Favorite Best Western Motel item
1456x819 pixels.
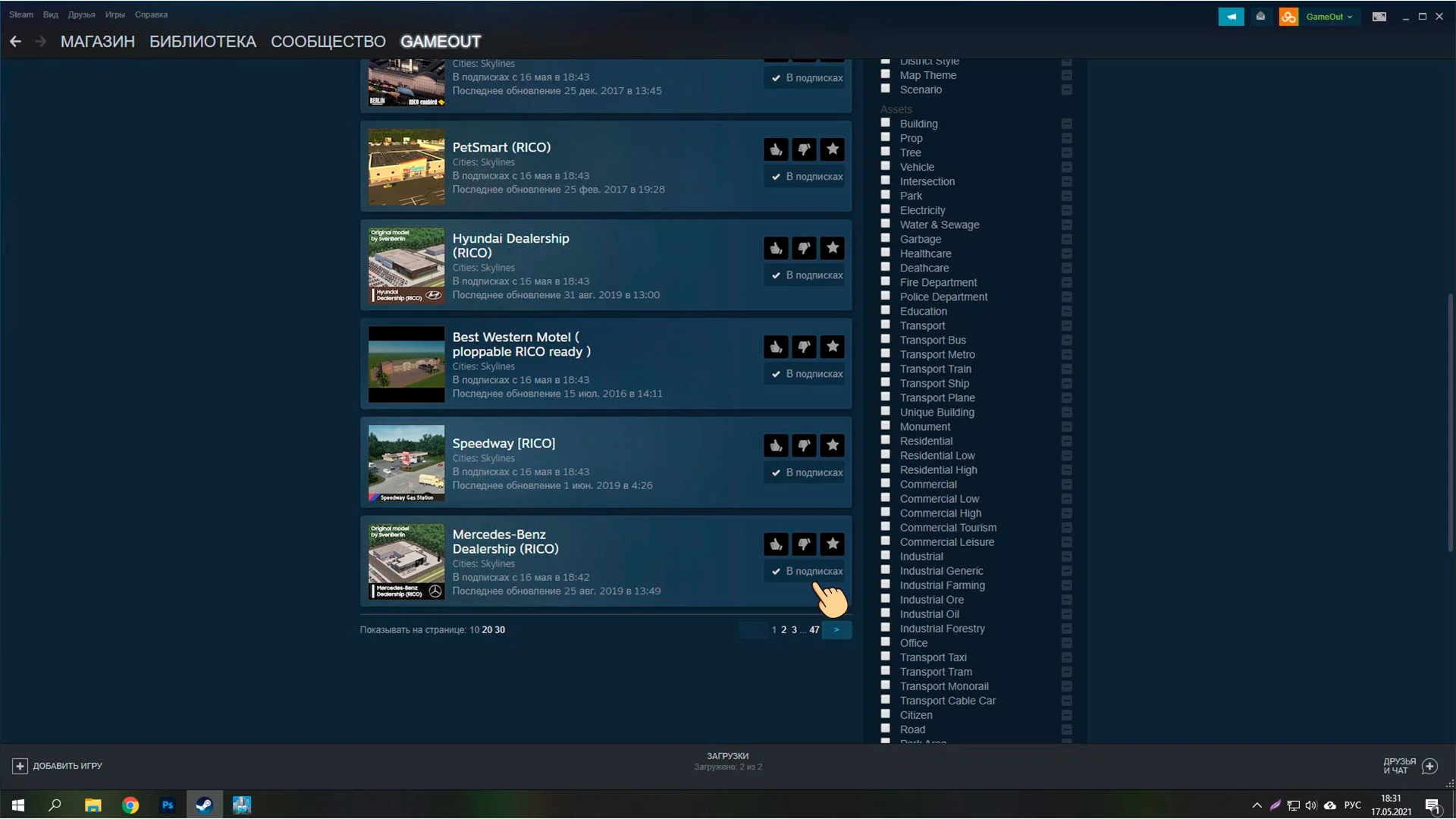pos(833,347)
